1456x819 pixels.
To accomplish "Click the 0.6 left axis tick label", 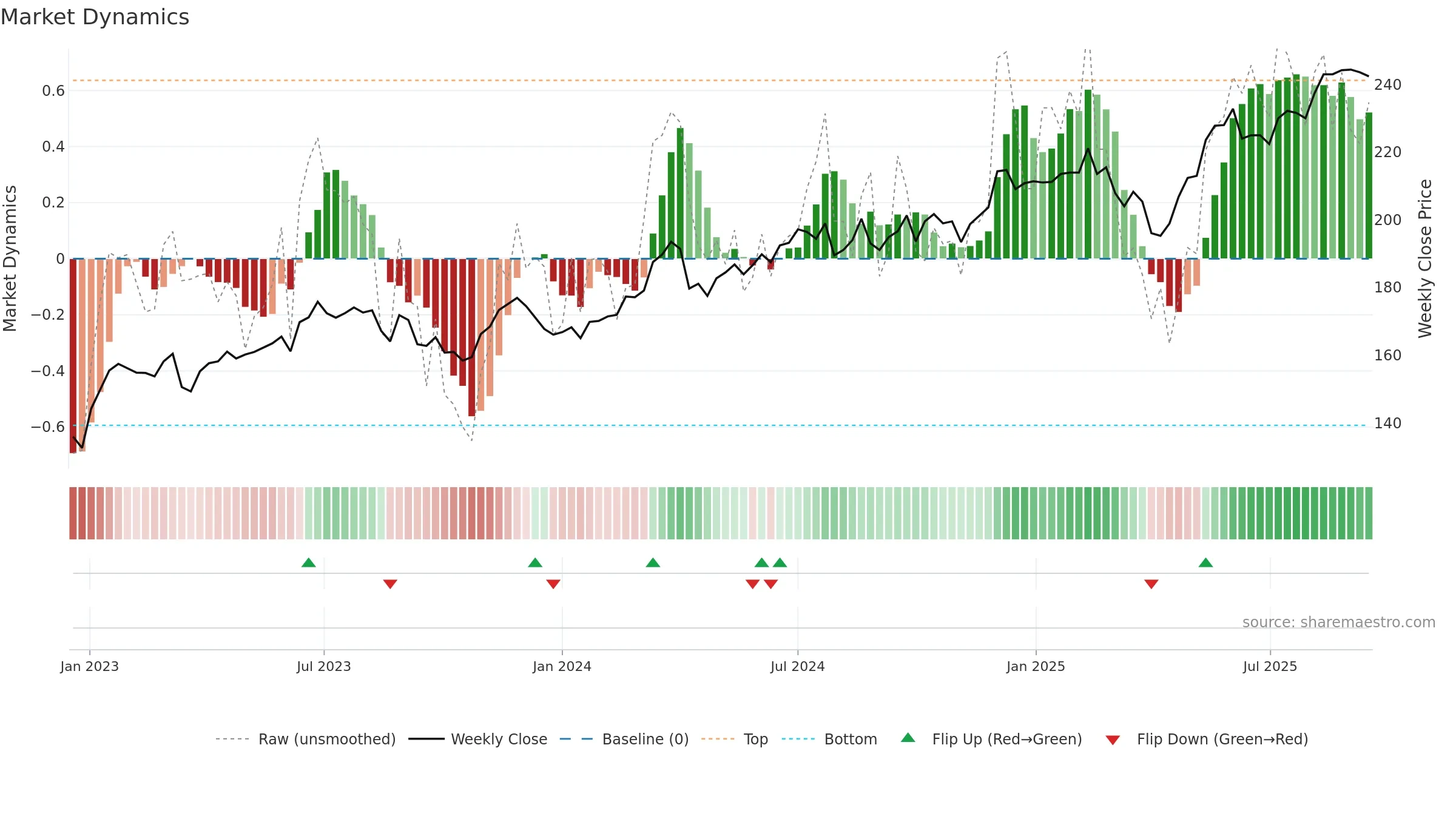I will pos(53,91).
